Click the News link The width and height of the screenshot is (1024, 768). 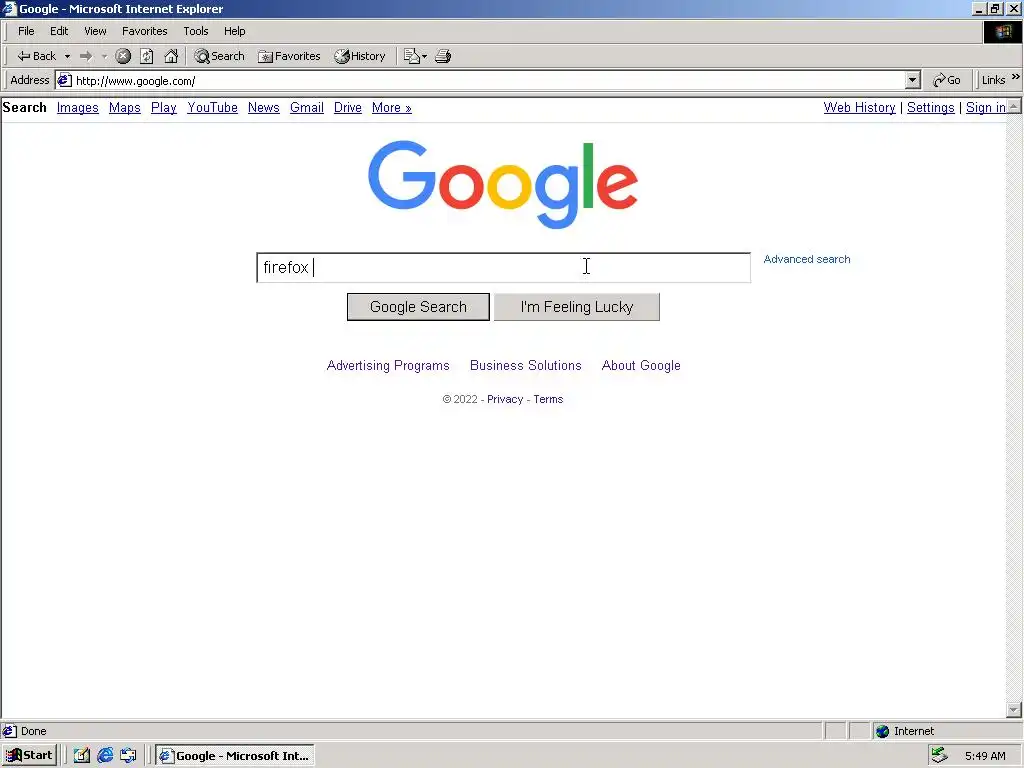[264, 108]
